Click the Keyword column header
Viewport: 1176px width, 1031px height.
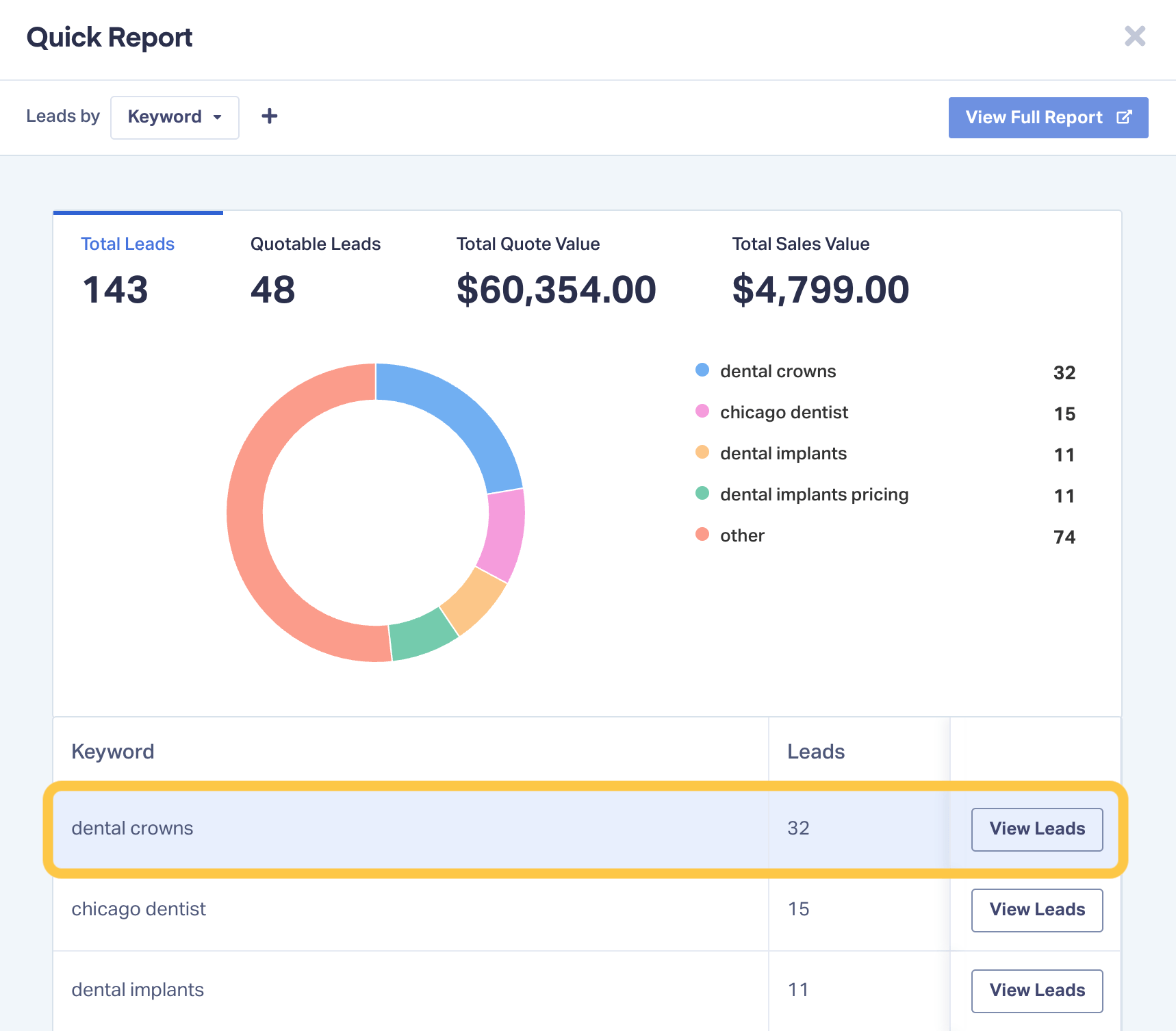click(113, 752)
